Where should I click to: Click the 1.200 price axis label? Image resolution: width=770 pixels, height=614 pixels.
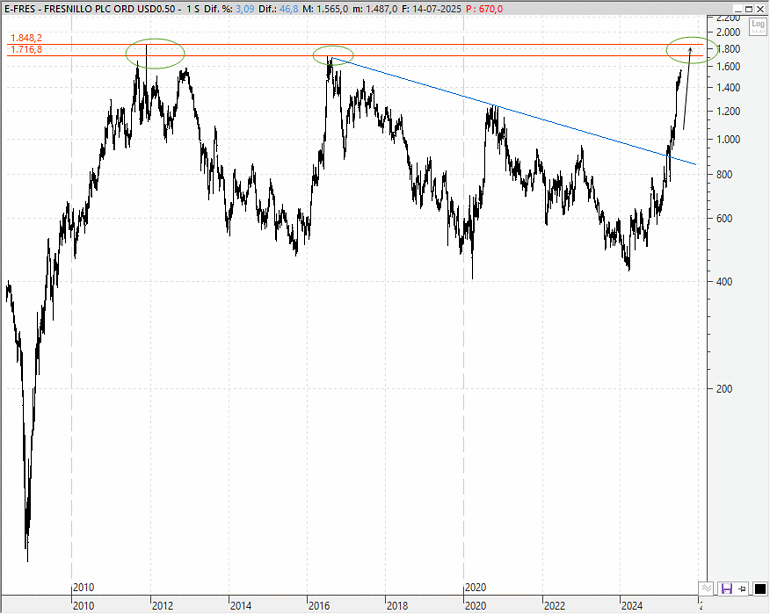pos(728,112)
